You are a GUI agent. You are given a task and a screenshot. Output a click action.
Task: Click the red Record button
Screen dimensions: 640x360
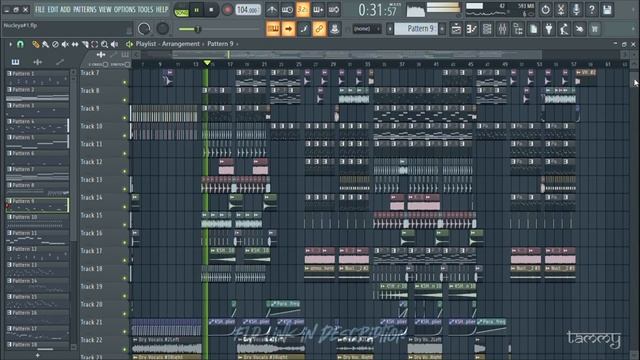(x=227, y=10)
